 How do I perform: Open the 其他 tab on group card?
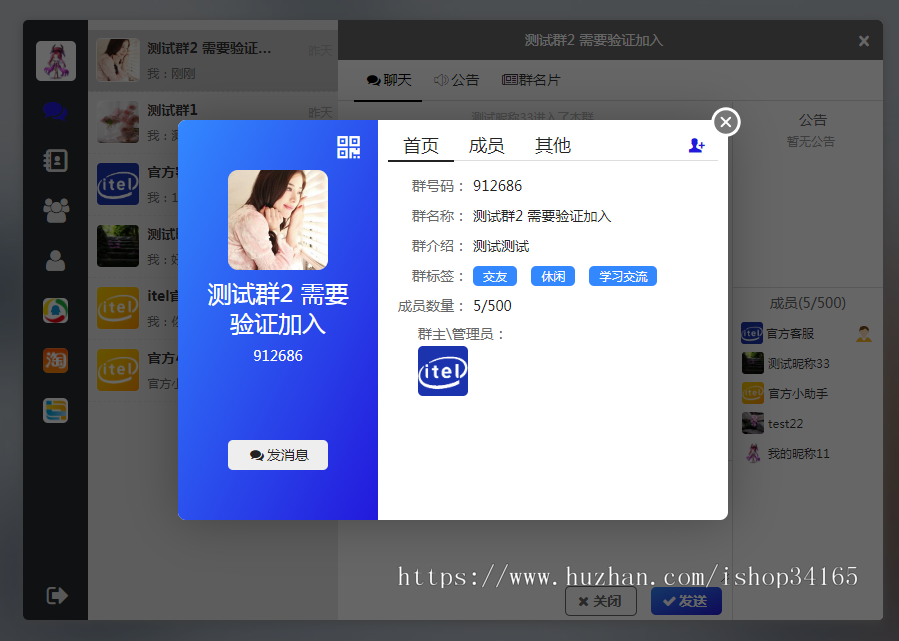pos(552,145)
